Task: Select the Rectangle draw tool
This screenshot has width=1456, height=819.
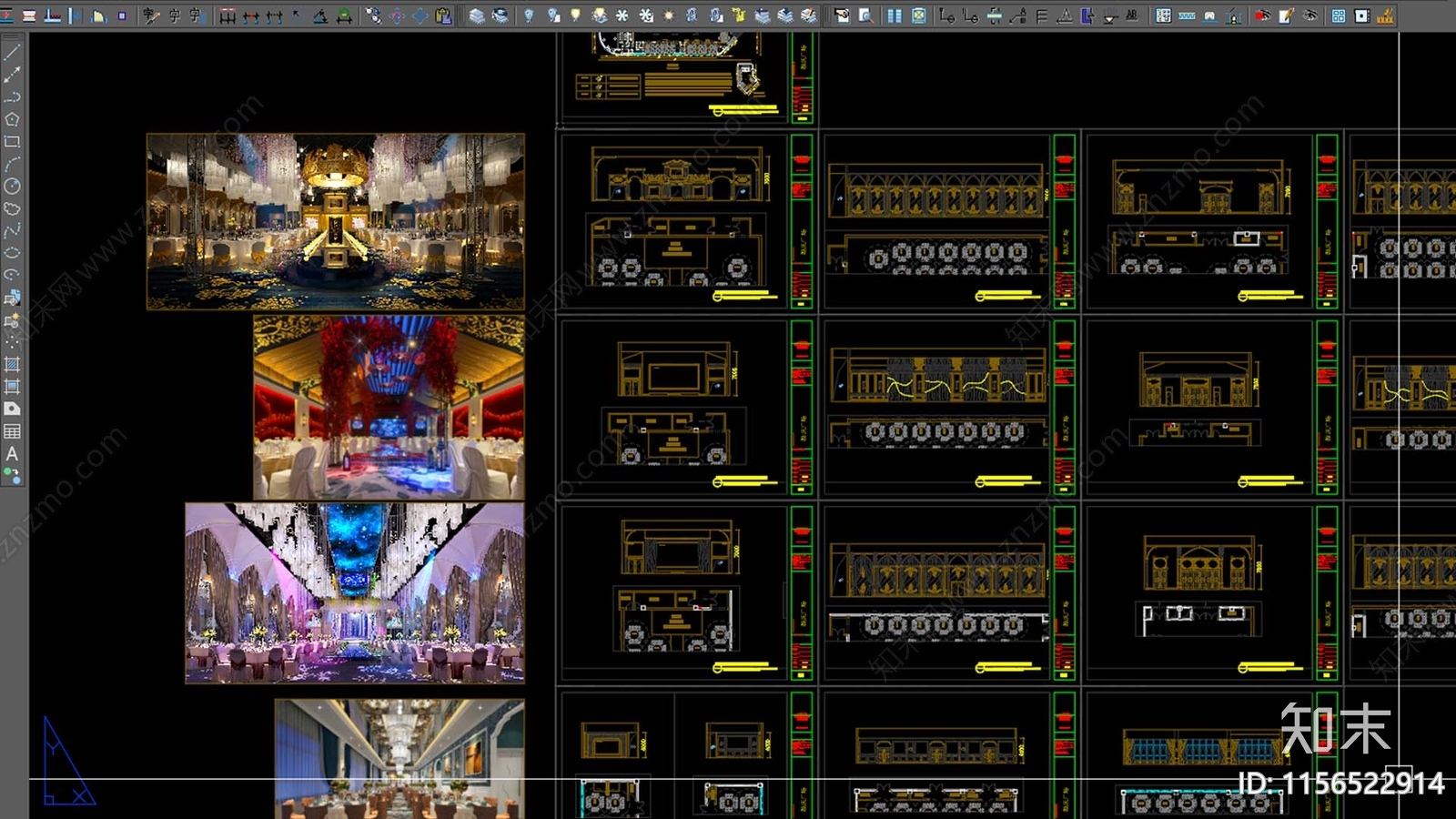Action: [x=12, y=142]
